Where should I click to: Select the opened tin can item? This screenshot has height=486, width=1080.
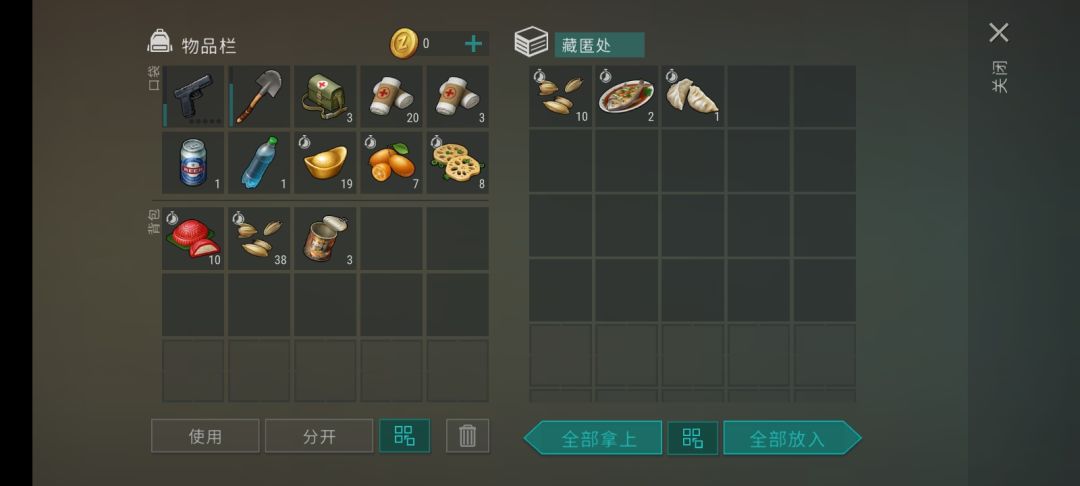(x=326, y=238)
